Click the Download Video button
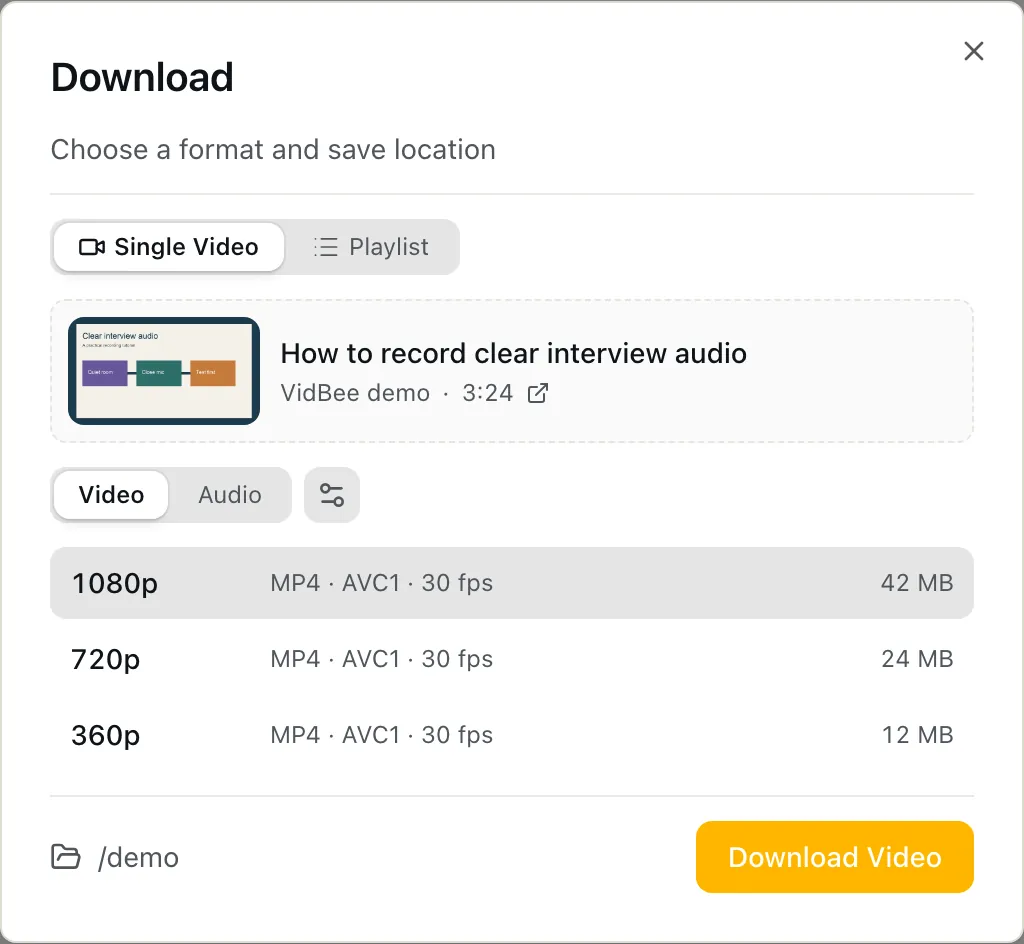 tap(835, 857)
